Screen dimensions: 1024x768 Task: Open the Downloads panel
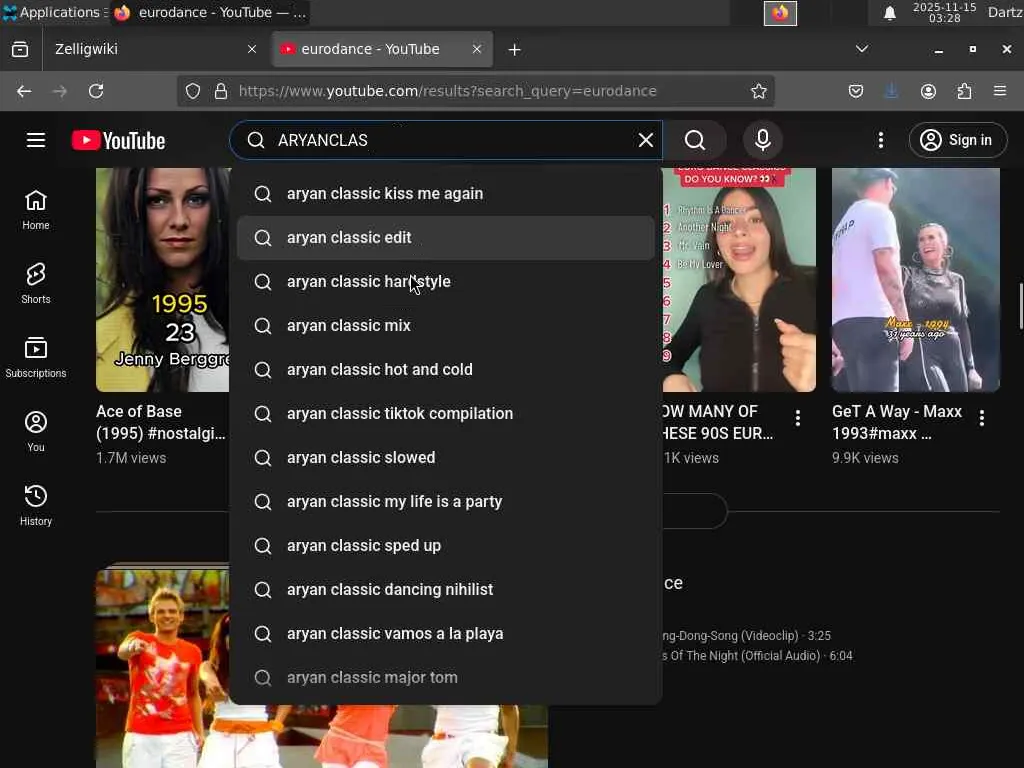(x=891, y=91)
